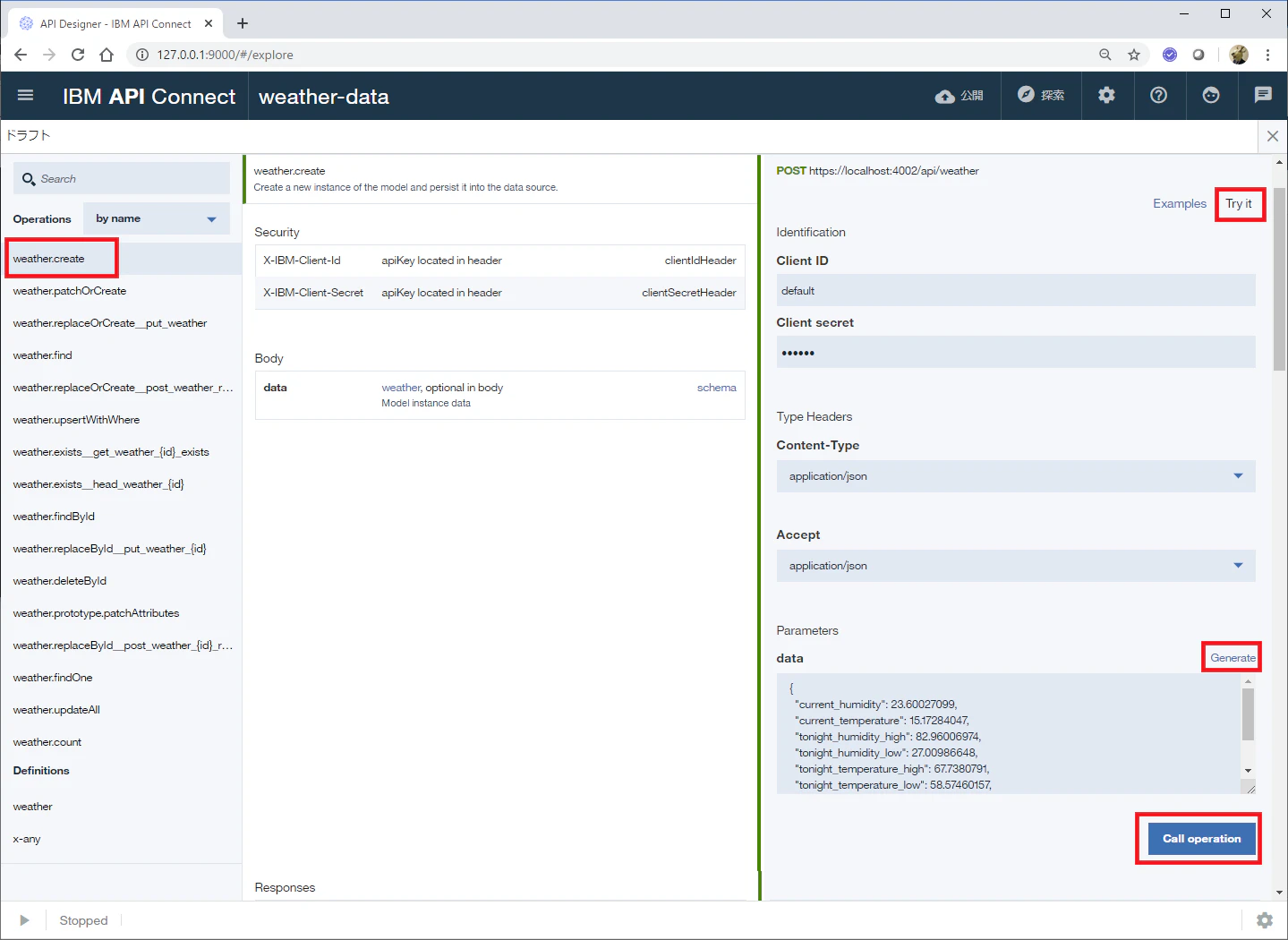Click the operations Search field
The width and height of the screenshot is (1288, 940).
[122, 179]
